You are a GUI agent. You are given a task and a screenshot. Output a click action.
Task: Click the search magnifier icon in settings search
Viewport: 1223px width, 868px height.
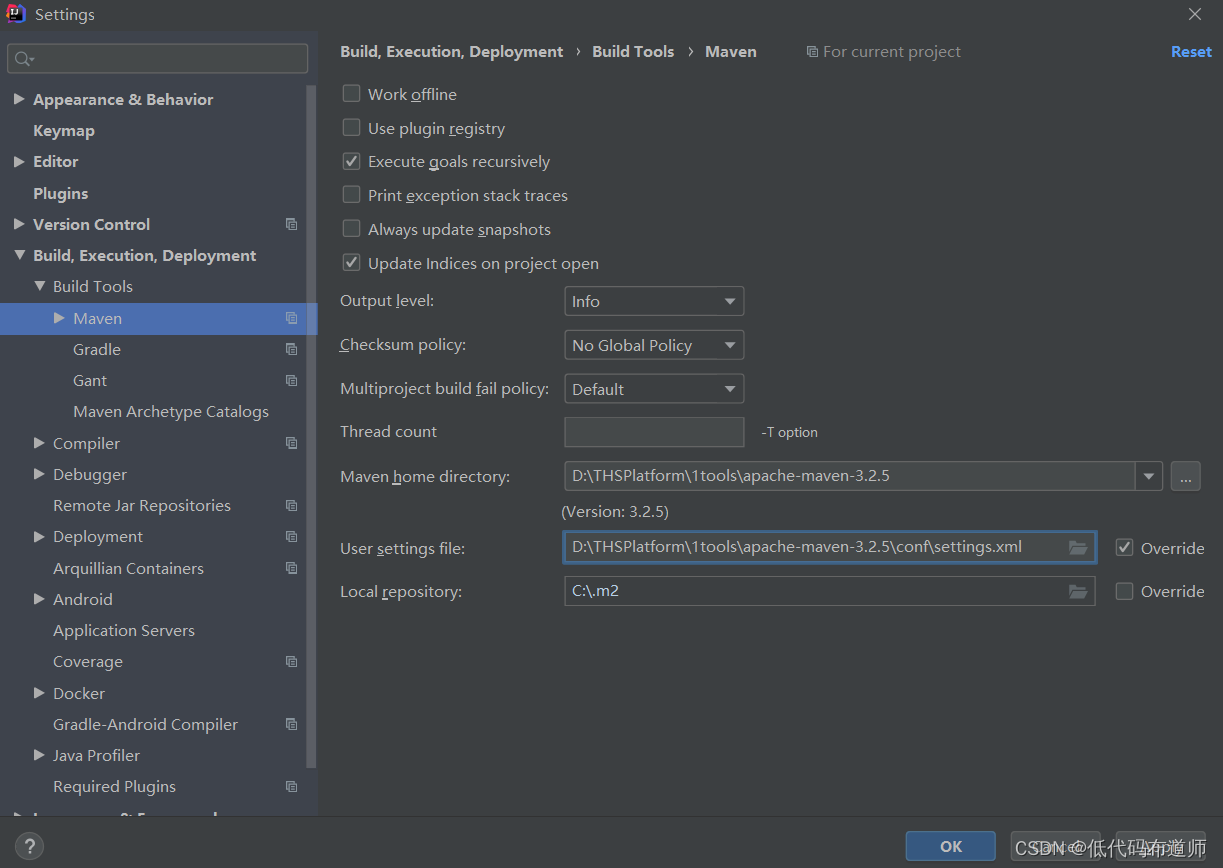(x=23, y=59)
